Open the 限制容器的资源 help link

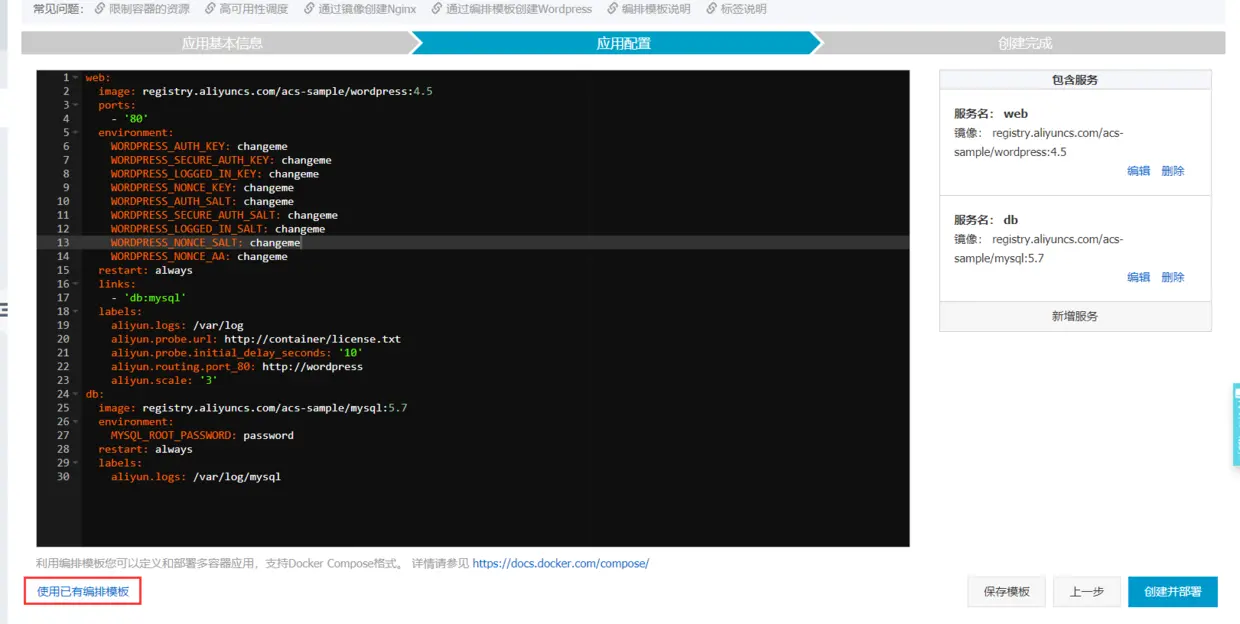[149, 9]
